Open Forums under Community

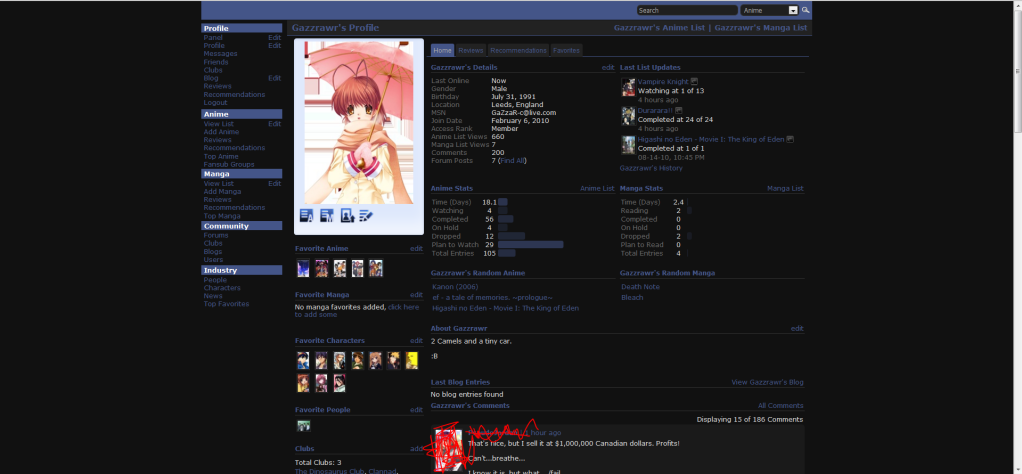tap(216, 235)
